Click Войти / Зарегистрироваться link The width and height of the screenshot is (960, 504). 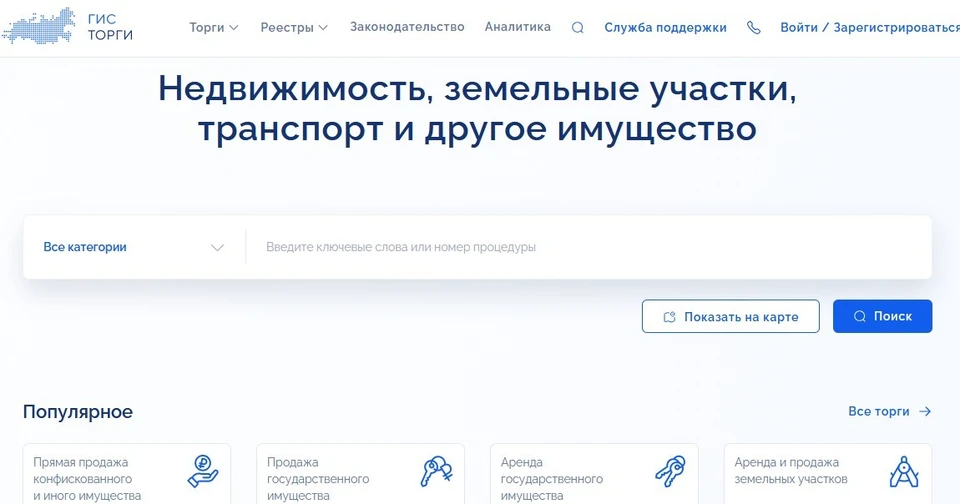click(x=870, y=28)
